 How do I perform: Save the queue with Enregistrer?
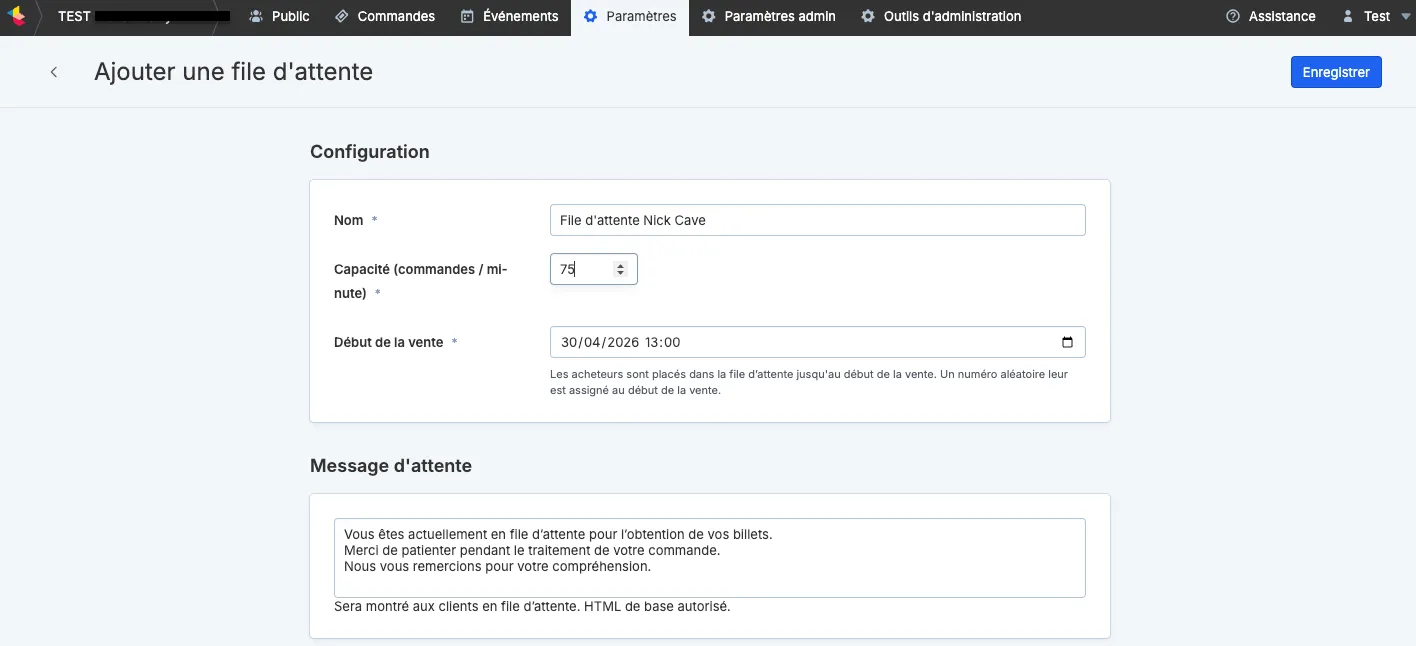1336,72
